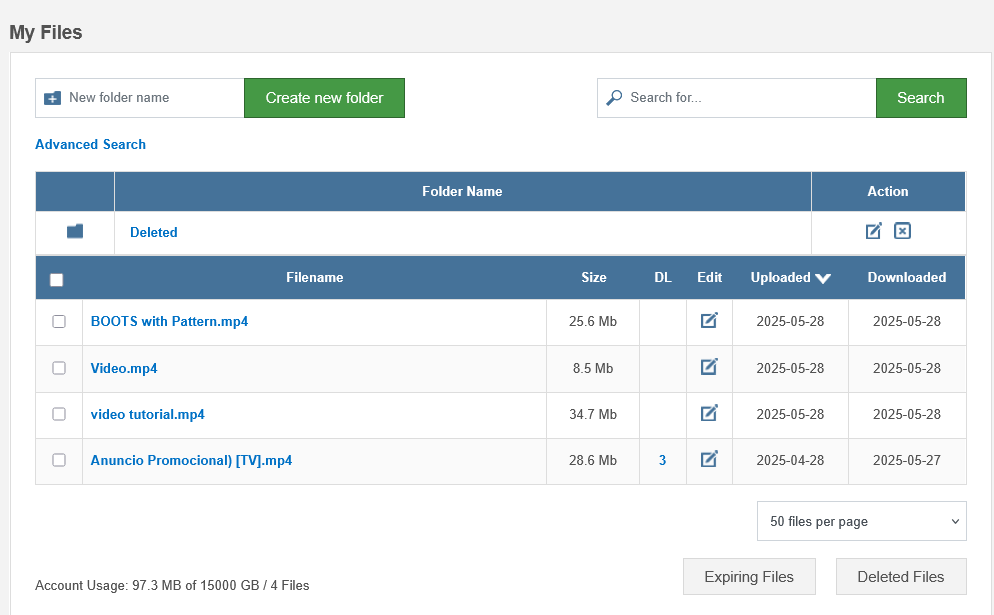Image resolution: width=994 pixels, height=615 pixels.
Task: Click the green Search button
Action: pos(920,98)
